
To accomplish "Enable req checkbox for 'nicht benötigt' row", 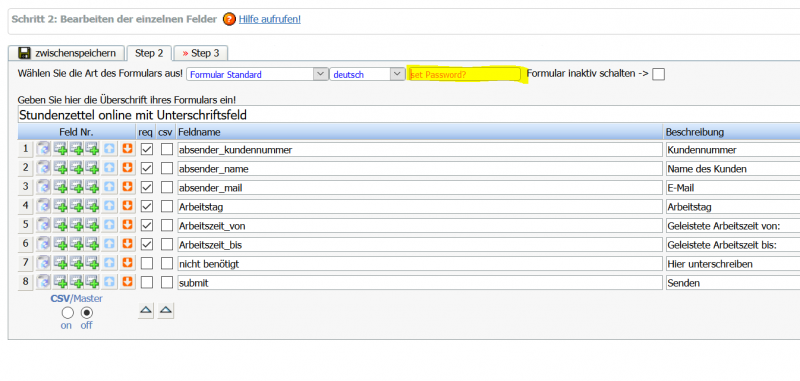I will tap(147, 264).
